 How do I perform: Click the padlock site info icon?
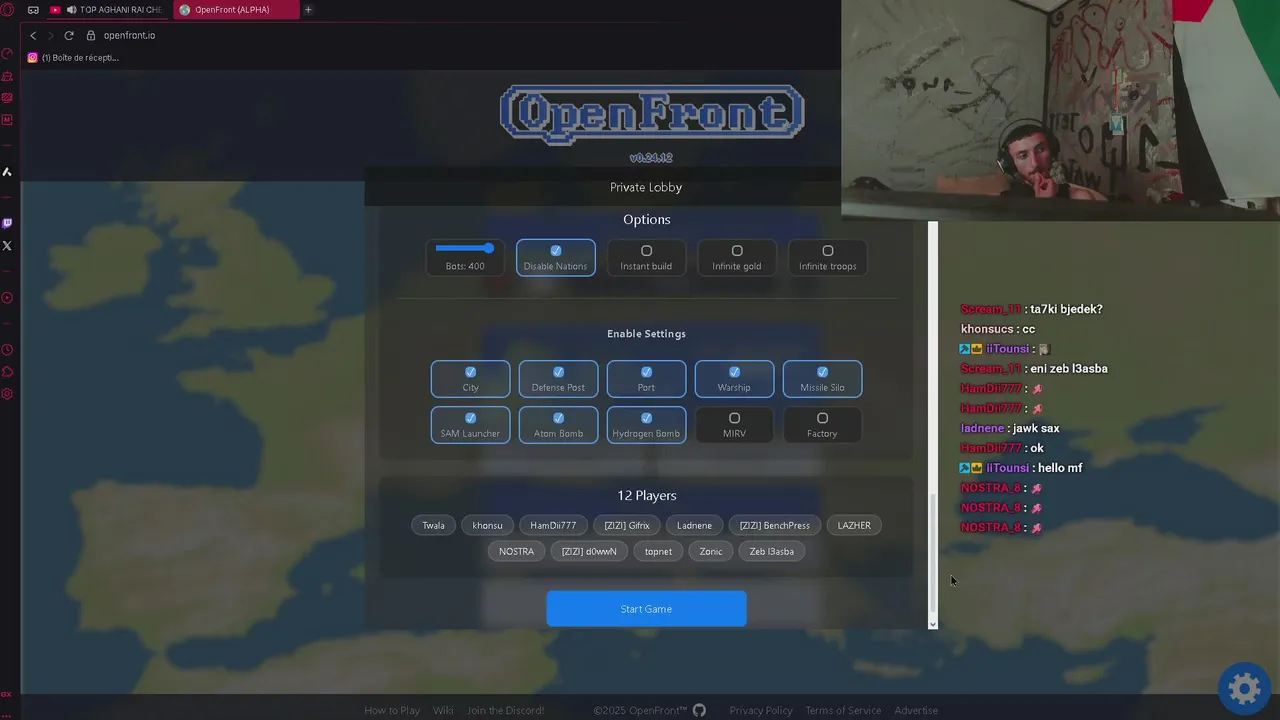[91, 35]
